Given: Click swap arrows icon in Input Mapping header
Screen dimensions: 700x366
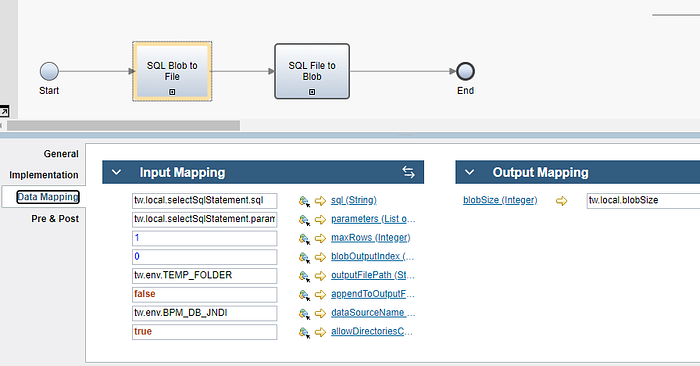Looking at the screenshot, I should tap(408, 172).
